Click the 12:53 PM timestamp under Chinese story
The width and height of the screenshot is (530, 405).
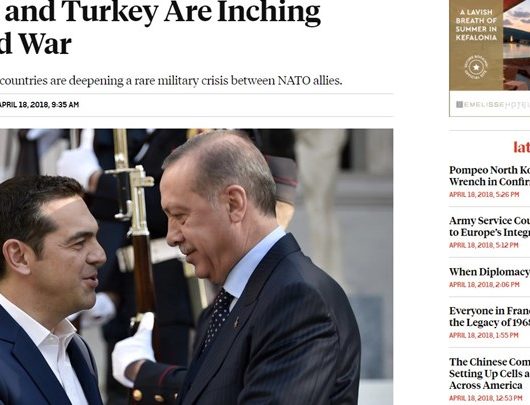[x=486, y=398]
